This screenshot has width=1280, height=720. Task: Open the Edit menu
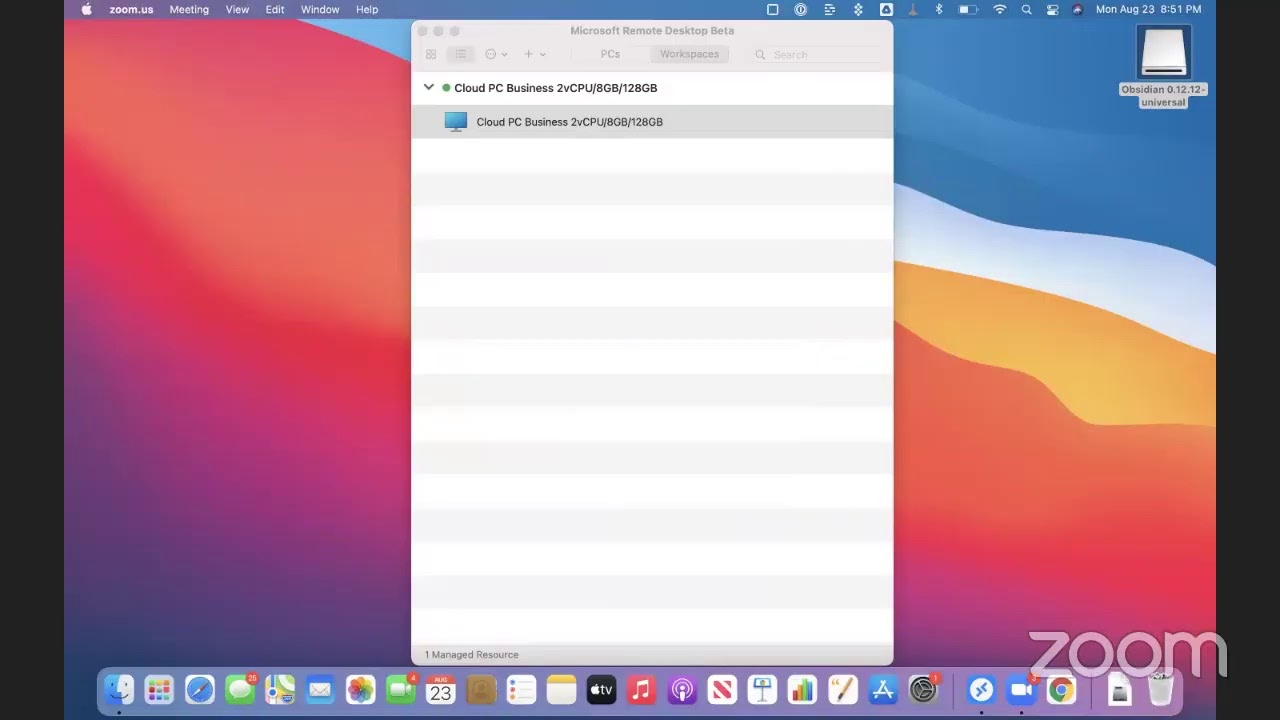275,9
